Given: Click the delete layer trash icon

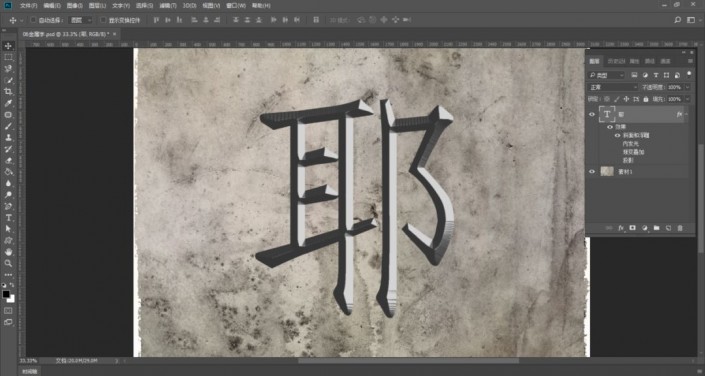Looking at the screenshot, I should coord(680,228).
